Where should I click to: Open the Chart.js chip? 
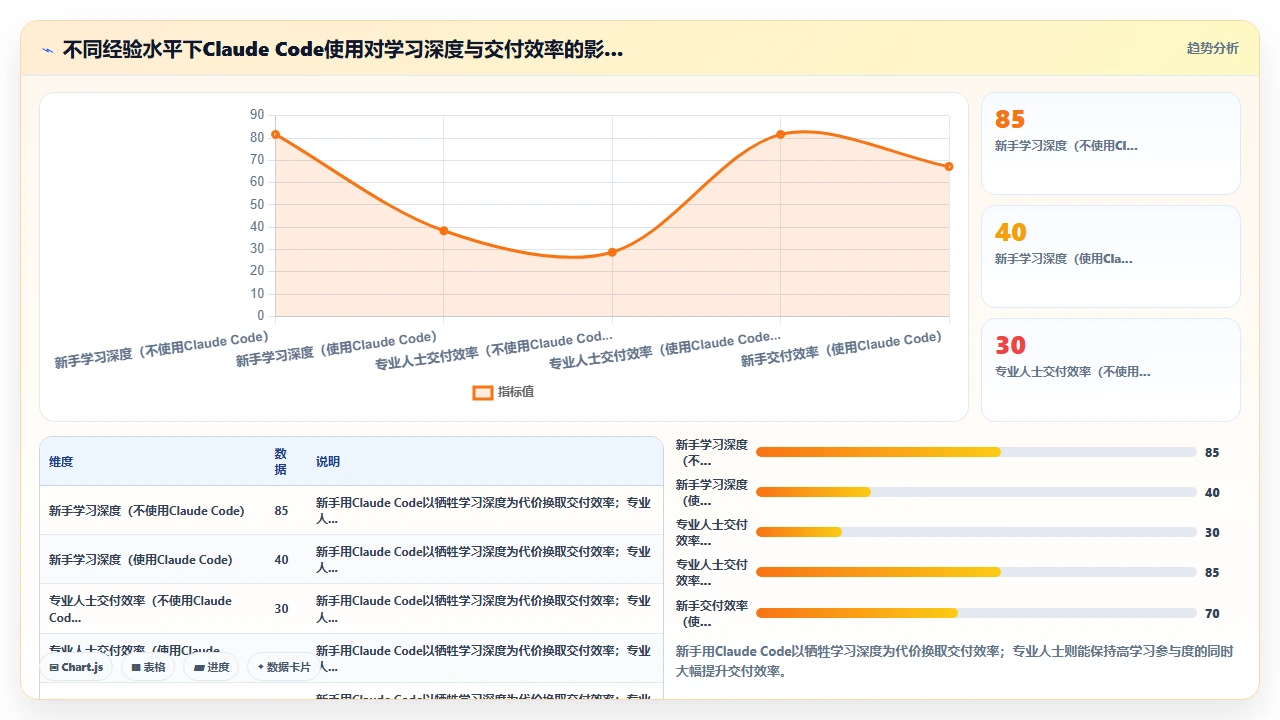pos(76,667)
